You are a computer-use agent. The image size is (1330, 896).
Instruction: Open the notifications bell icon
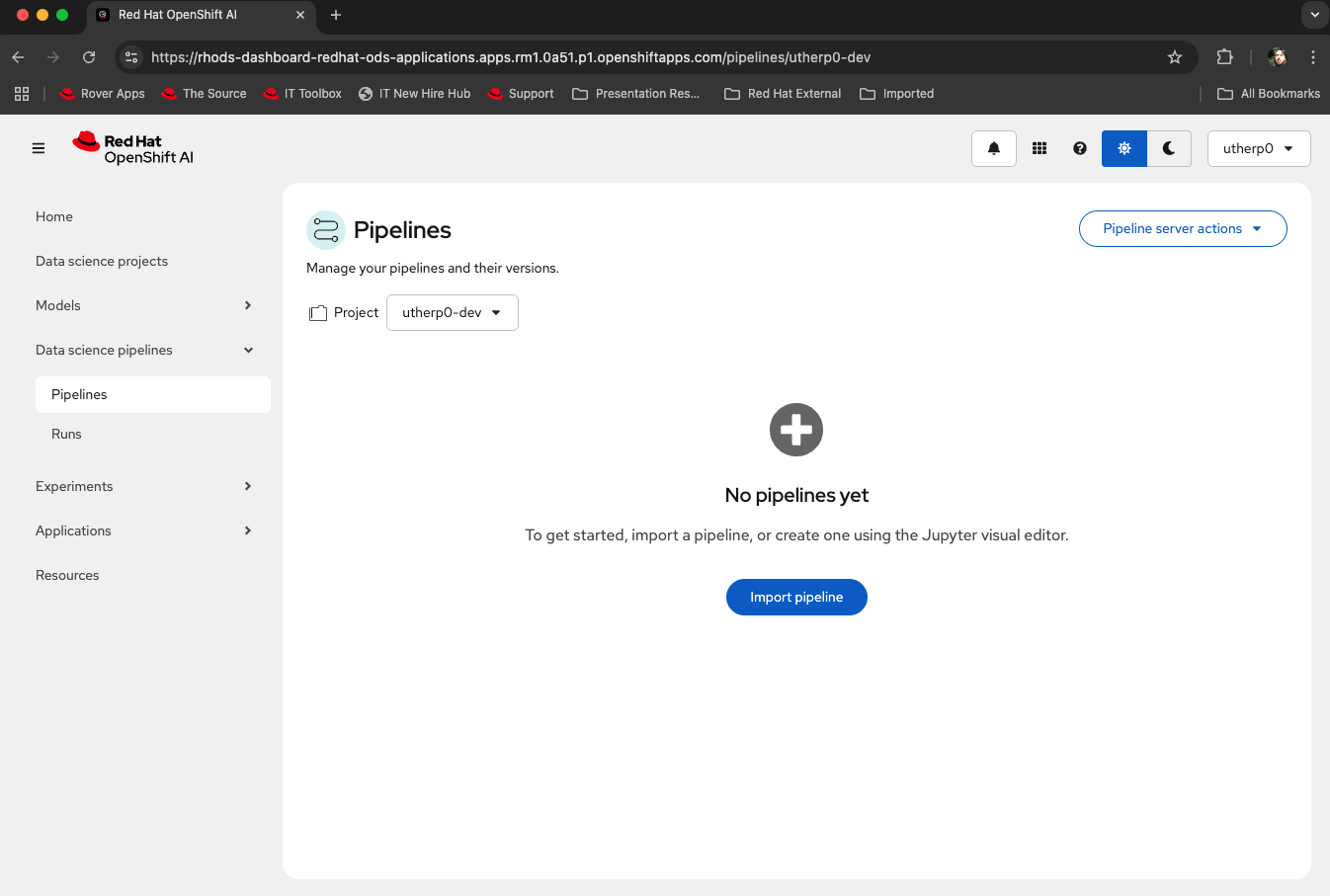pyautogui.click(x=994, y=148)
